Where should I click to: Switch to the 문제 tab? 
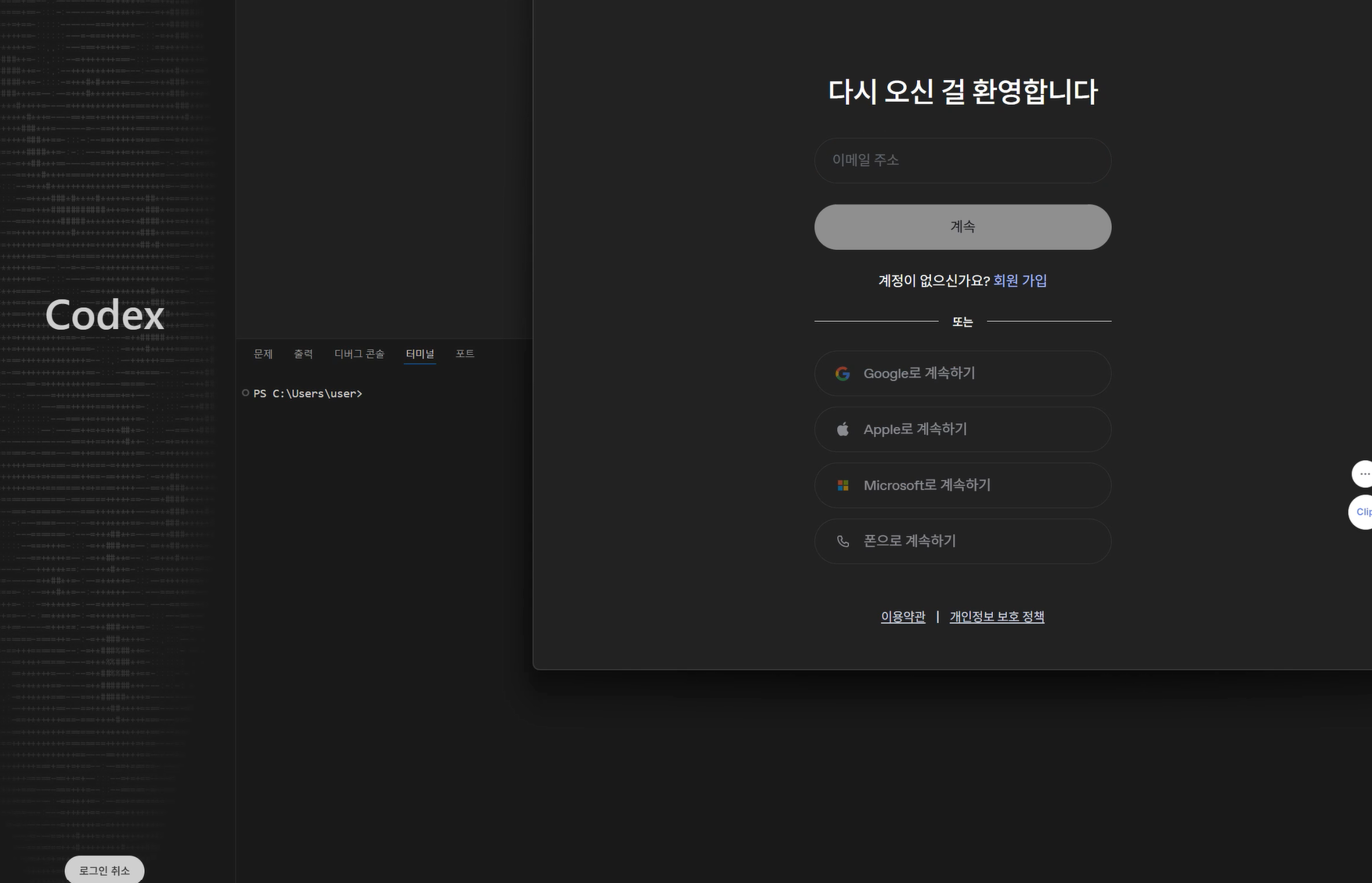[x=263, y=354]
